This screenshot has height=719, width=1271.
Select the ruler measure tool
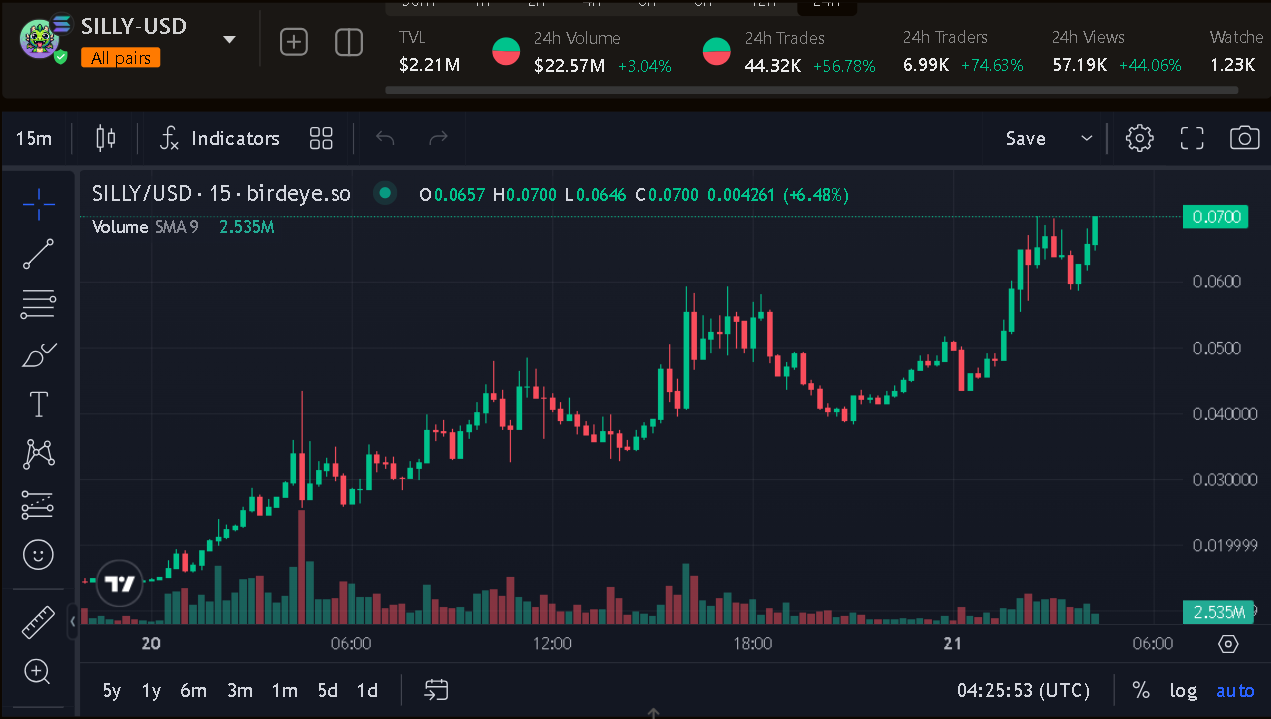[x=38, y=622]
